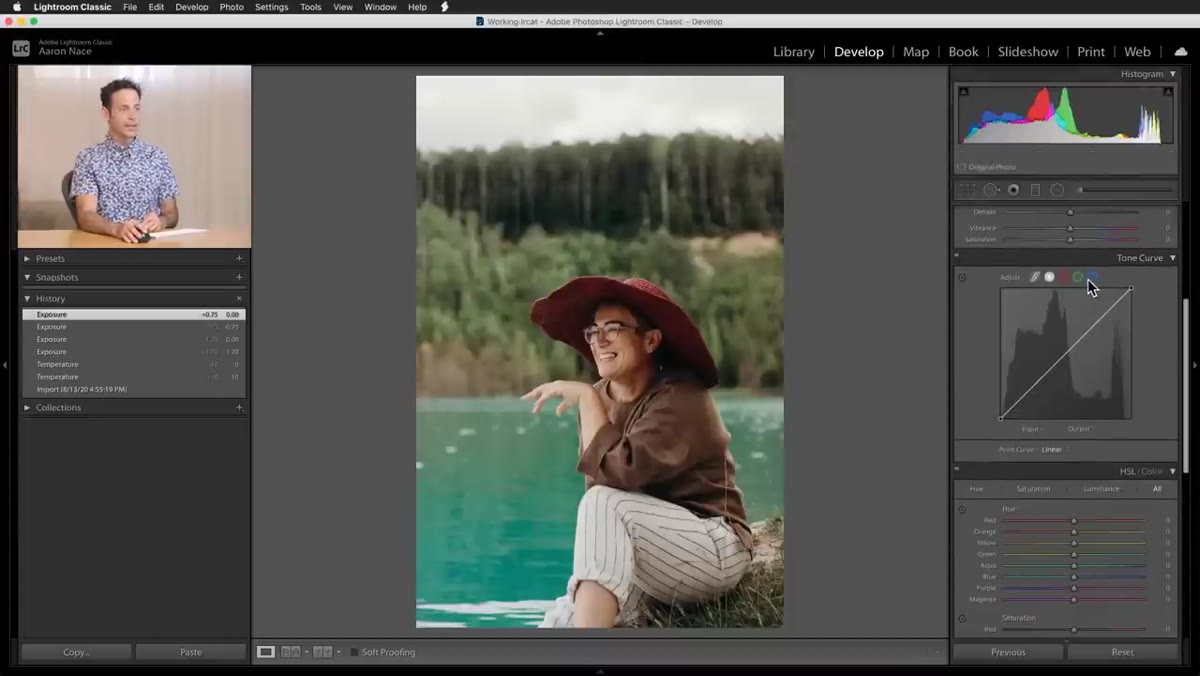Select the Crop Overlay tool
Image resolution: width=1200 pixels, height=676 pixels.
968,190
